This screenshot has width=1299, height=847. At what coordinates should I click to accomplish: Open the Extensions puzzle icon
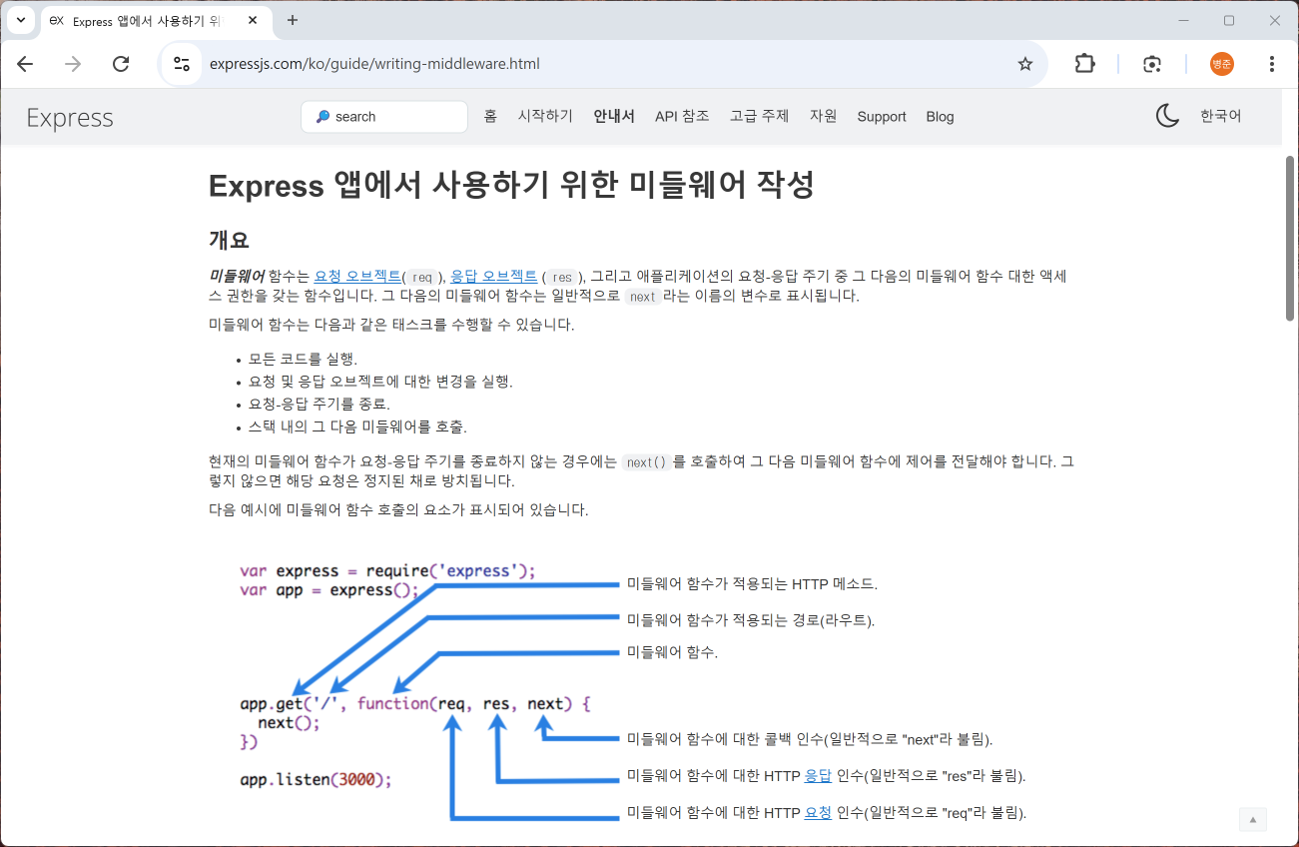pyautogui.click(x=1085, y=64)
